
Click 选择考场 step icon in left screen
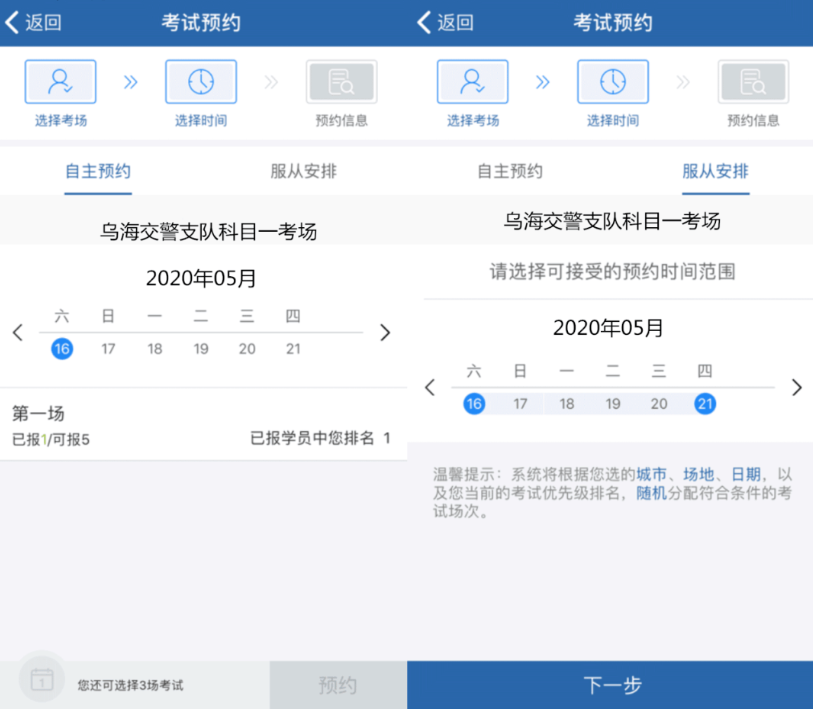coord(60,82)
